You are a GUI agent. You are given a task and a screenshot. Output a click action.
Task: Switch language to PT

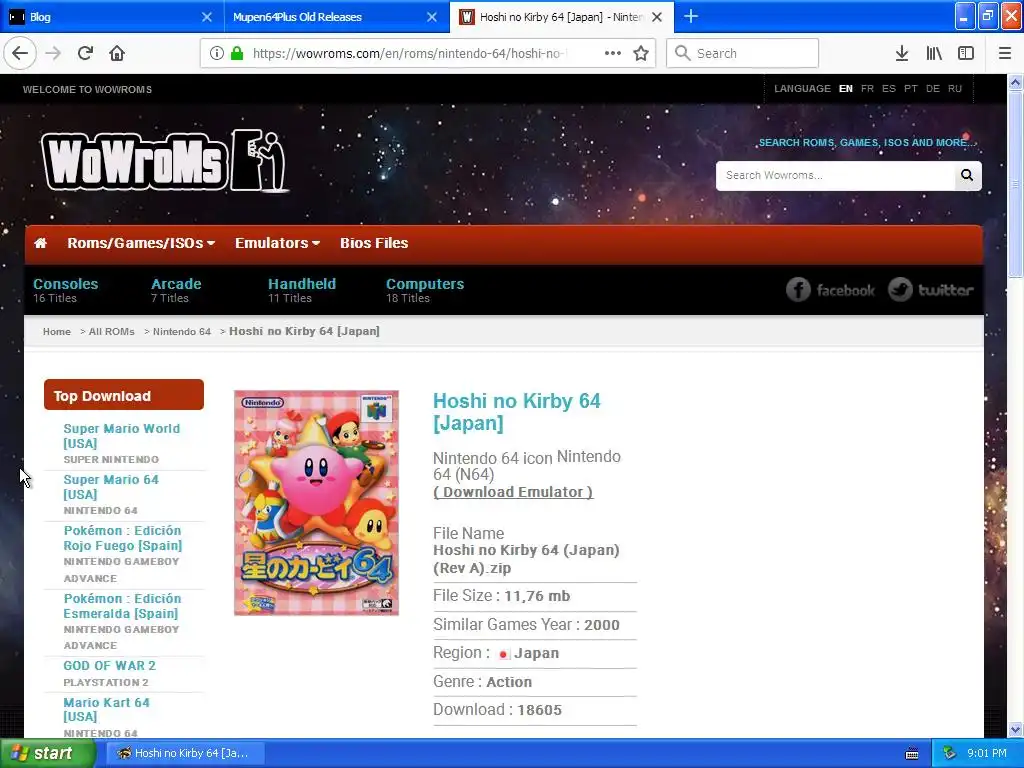911,89
